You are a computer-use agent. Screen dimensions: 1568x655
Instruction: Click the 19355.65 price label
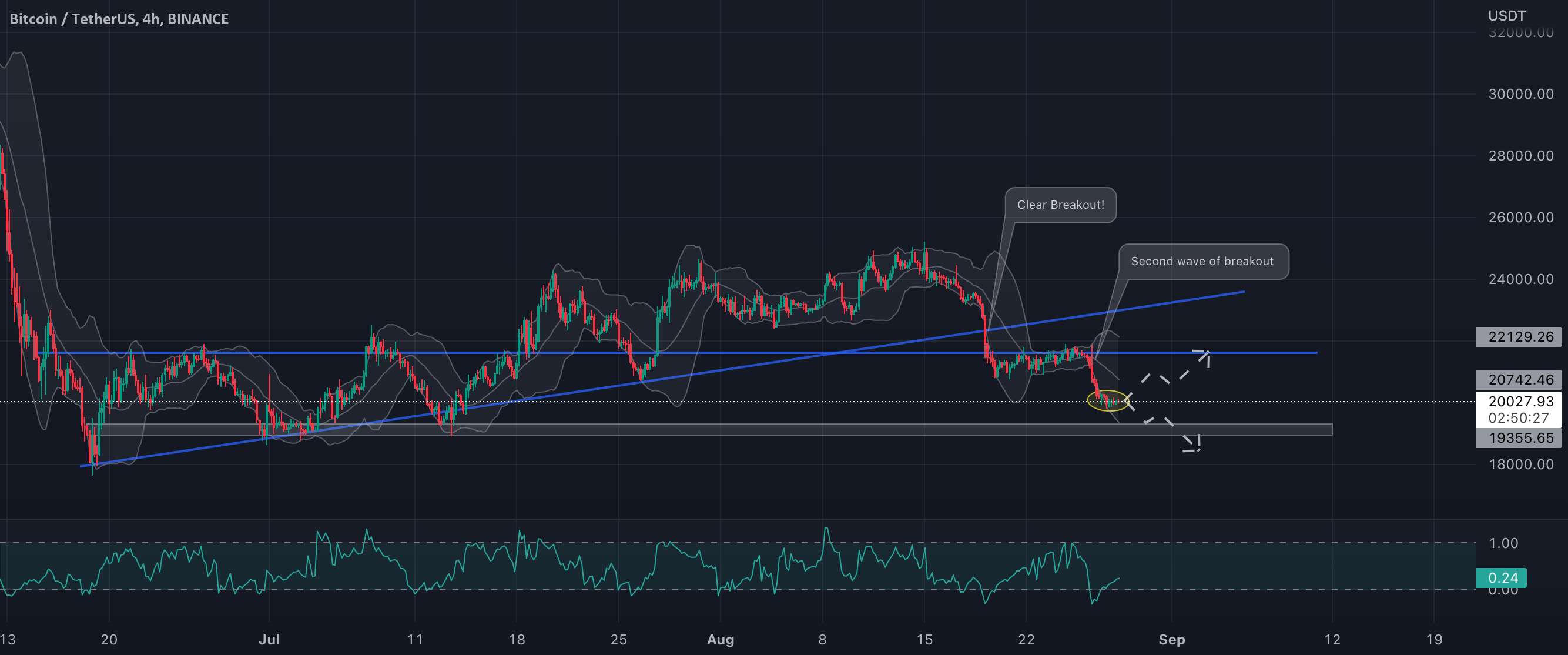(x=1520, y=437)
